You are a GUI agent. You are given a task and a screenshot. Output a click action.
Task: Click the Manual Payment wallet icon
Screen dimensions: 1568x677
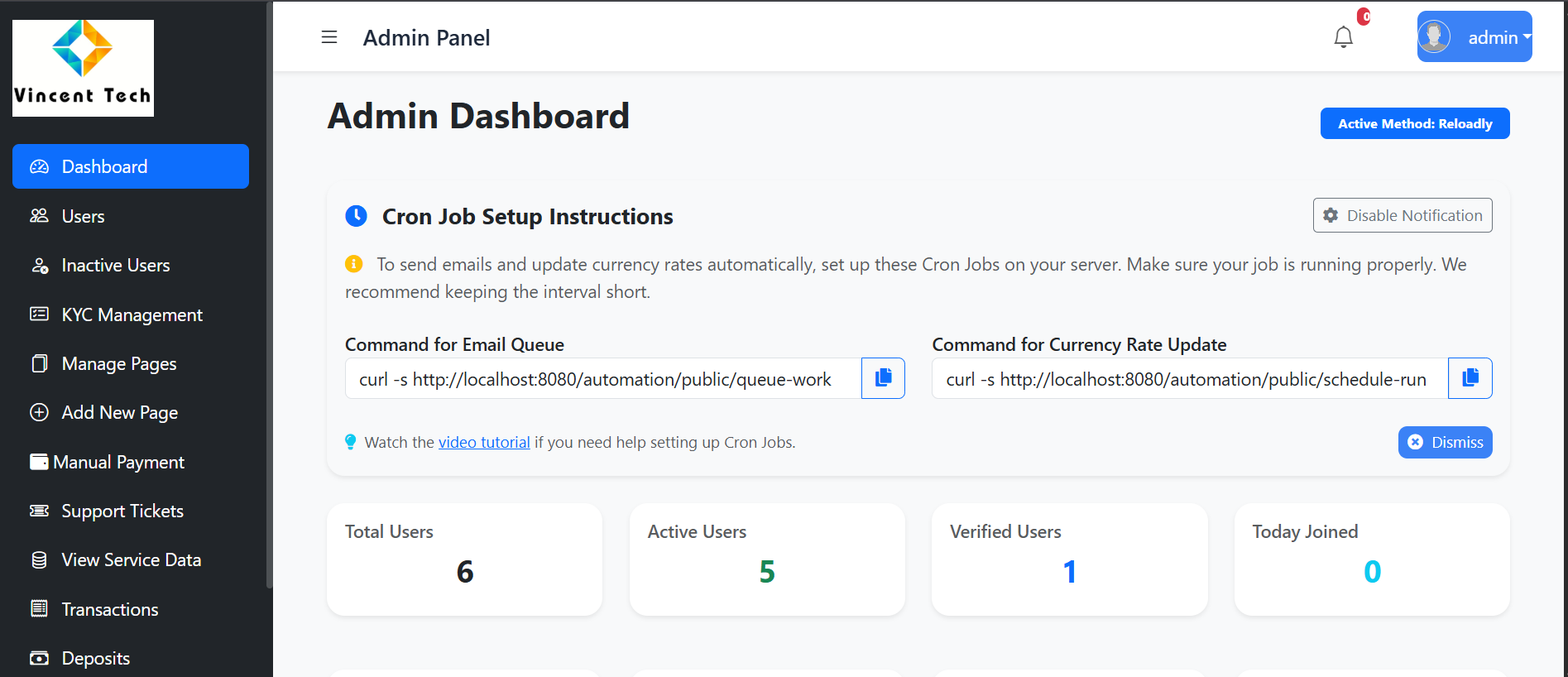[x=39, y=462]
